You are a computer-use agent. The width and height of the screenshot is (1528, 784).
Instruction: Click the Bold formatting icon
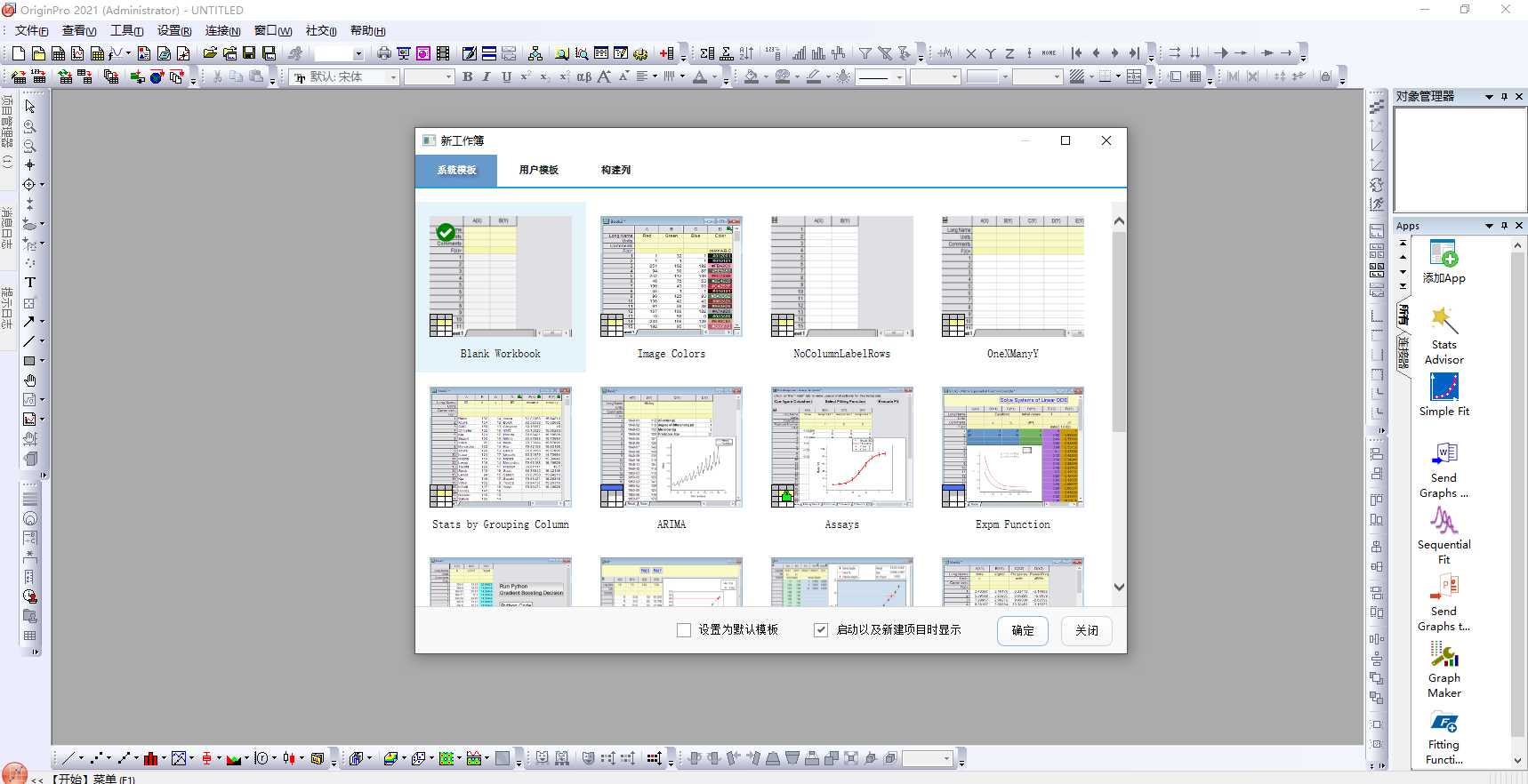coord(468,77)
